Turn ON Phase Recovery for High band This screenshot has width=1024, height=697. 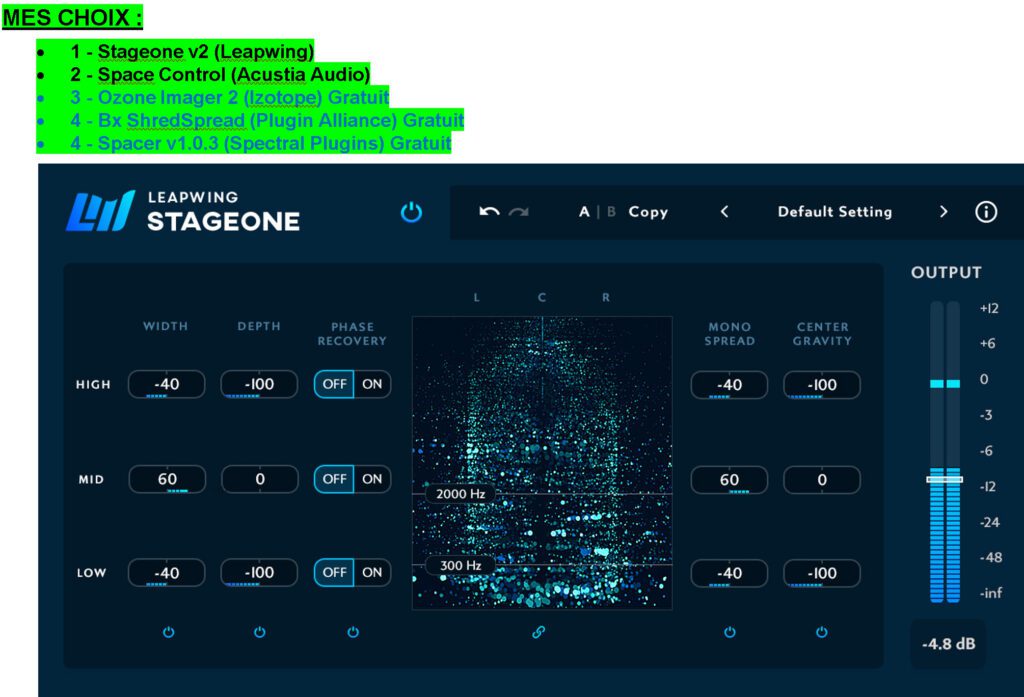(x=372, y=385)
